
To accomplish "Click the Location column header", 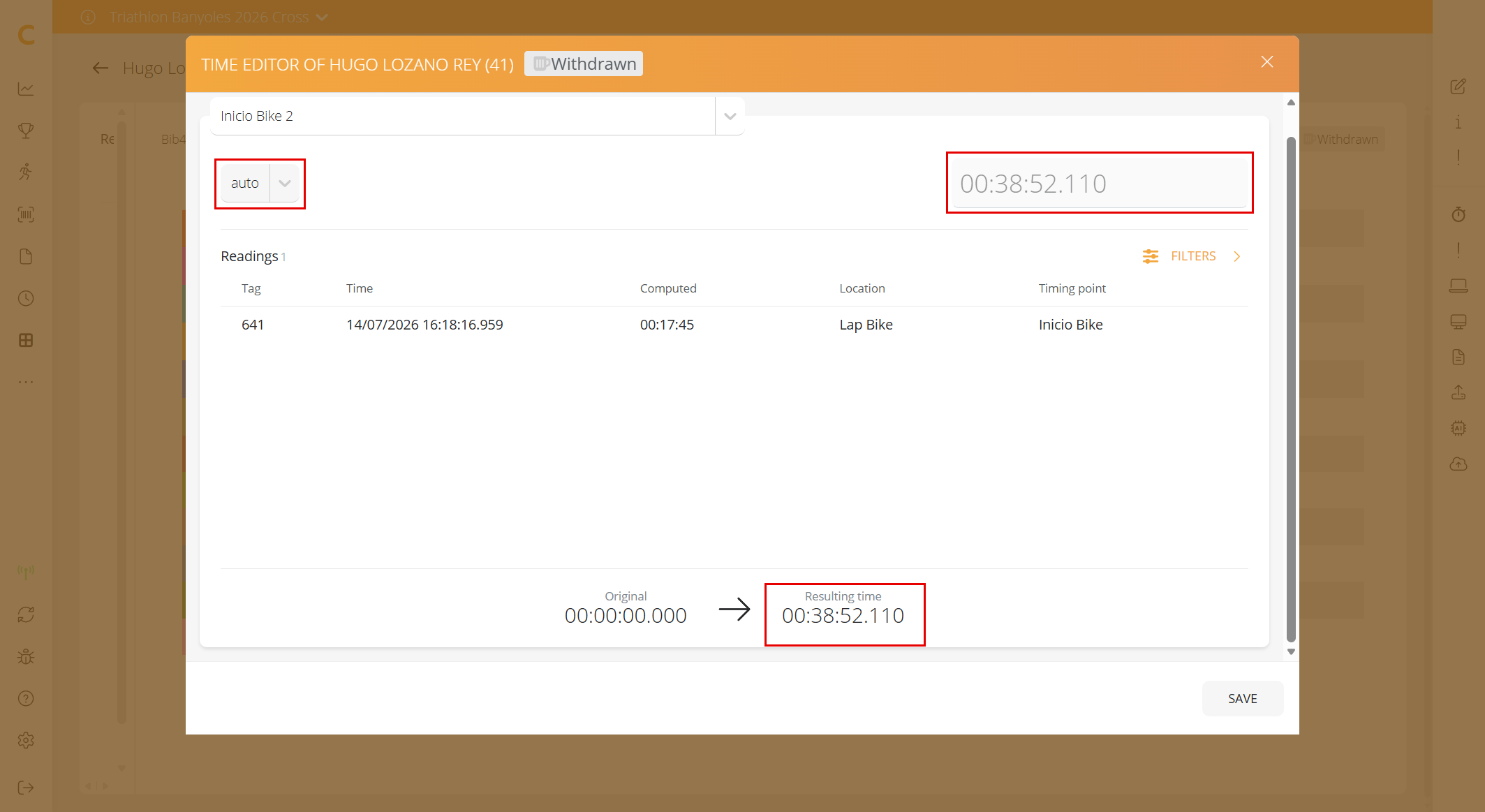I will click(x=862, y=288).
